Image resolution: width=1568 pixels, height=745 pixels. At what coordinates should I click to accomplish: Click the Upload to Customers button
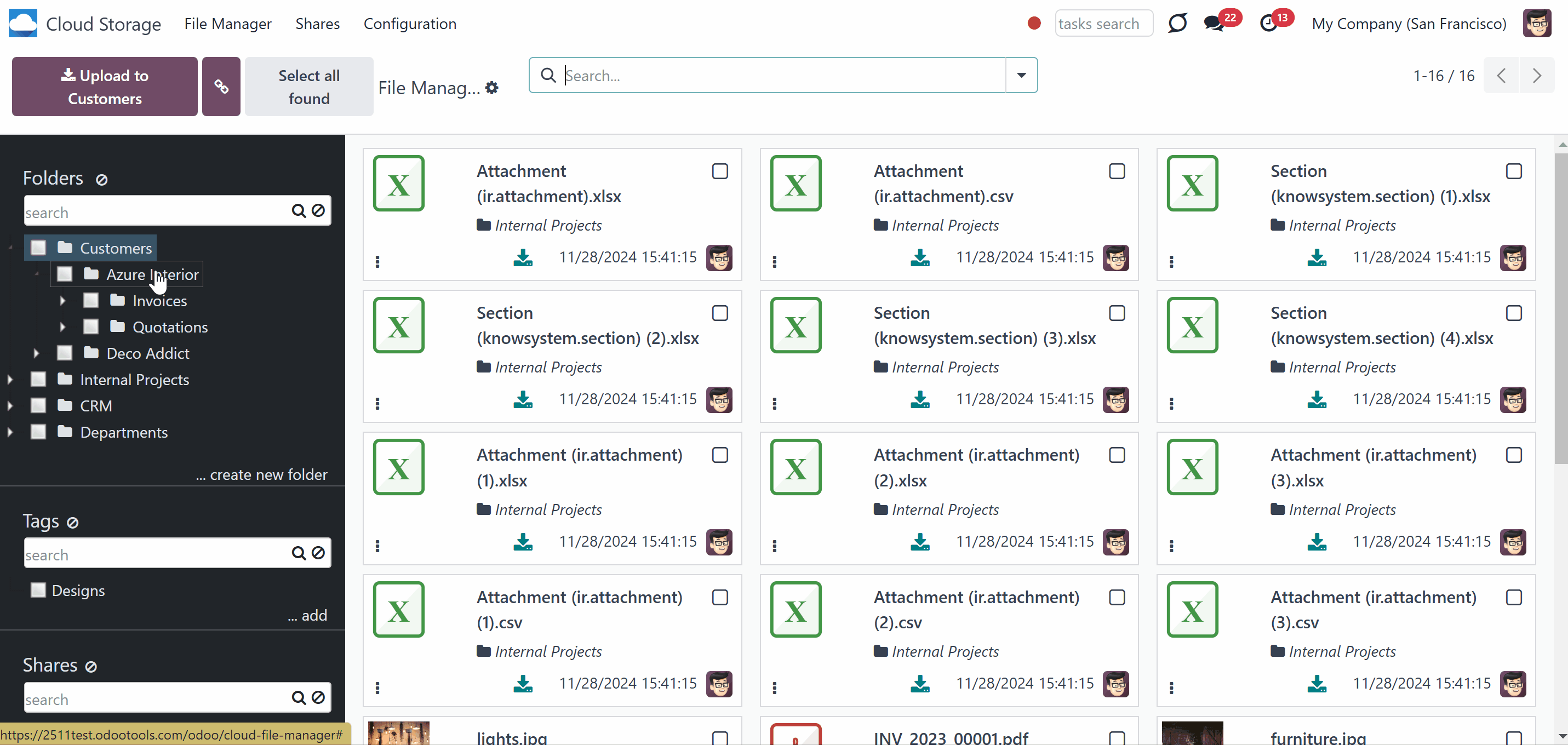point(105,87)
